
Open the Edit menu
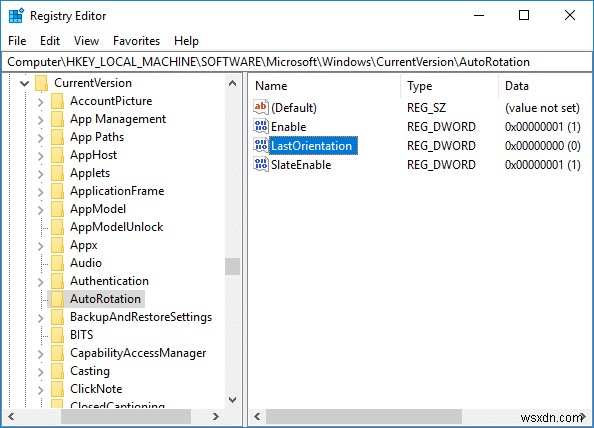(50, 41)
